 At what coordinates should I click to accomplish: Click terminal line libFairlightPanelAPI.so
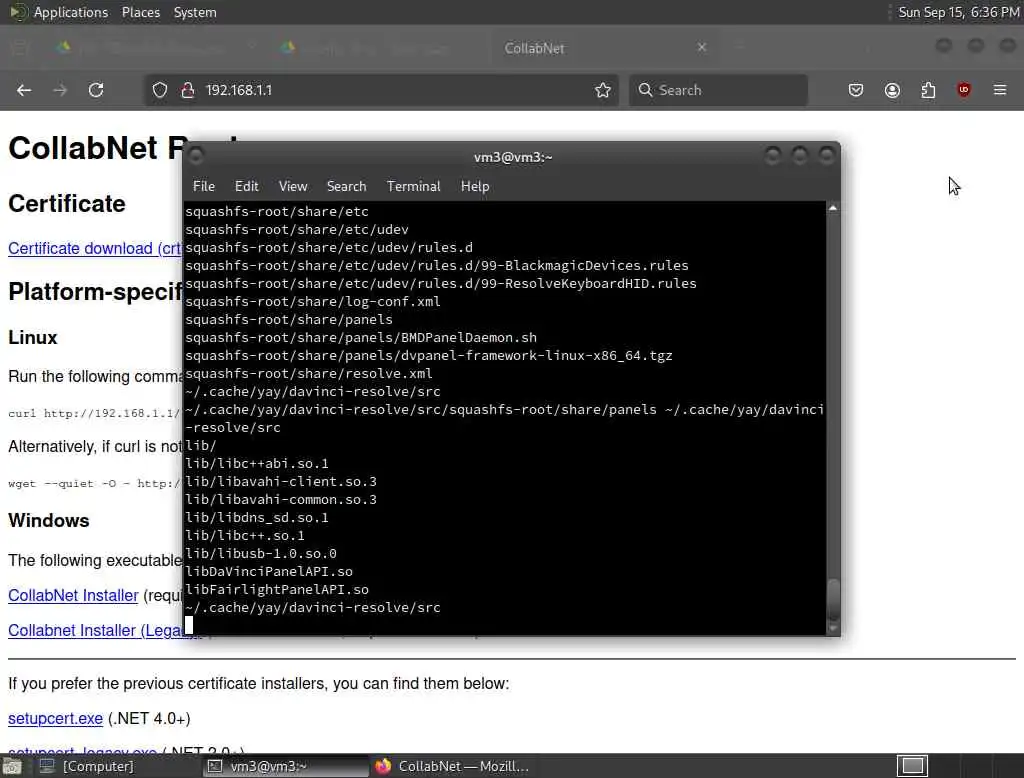(277, 590)
